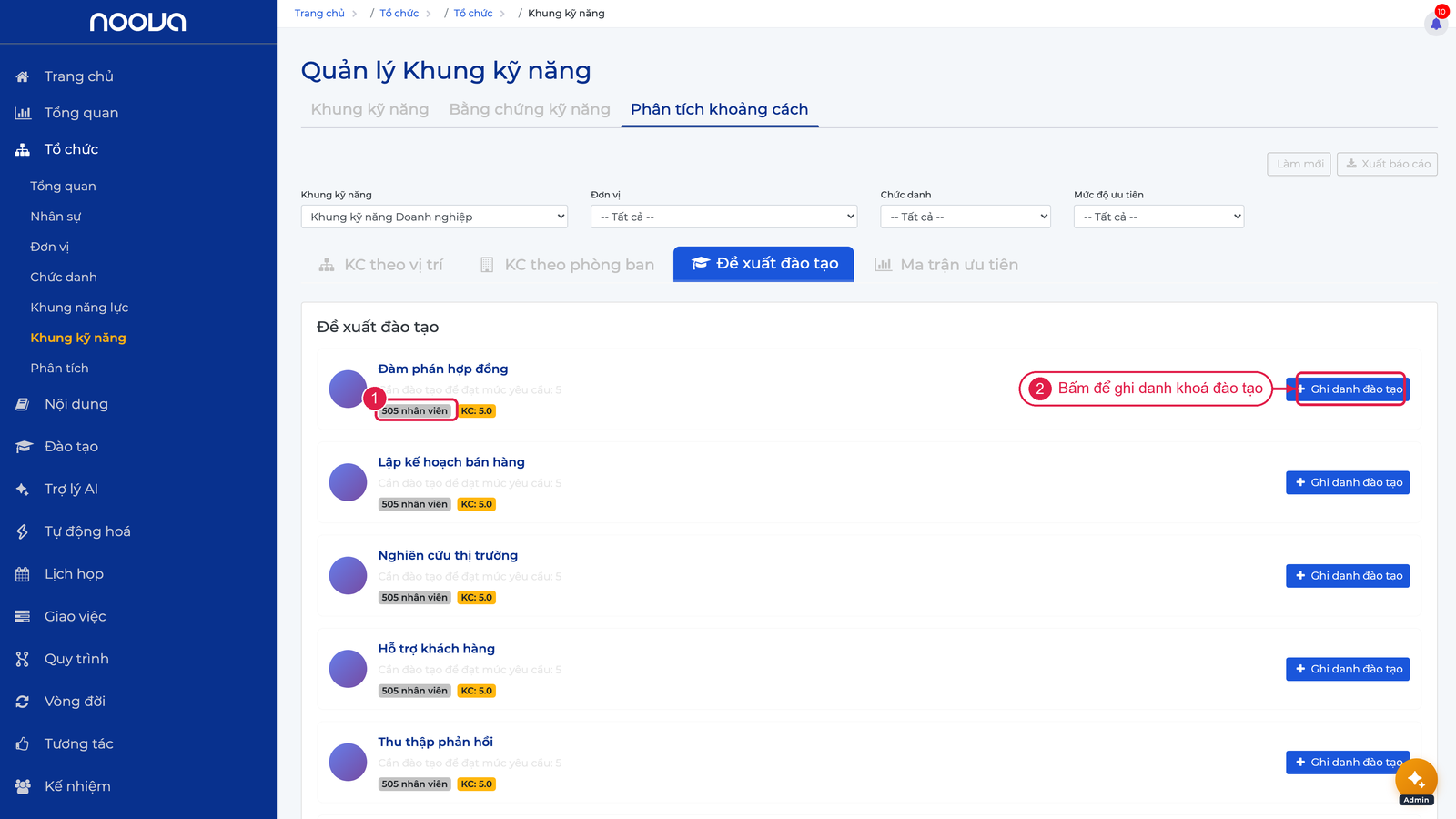This screenshot has height=819, width=1456.
Task: Open Hỗ trợ khách hàng skill title
Action: [x=437, y=649]
